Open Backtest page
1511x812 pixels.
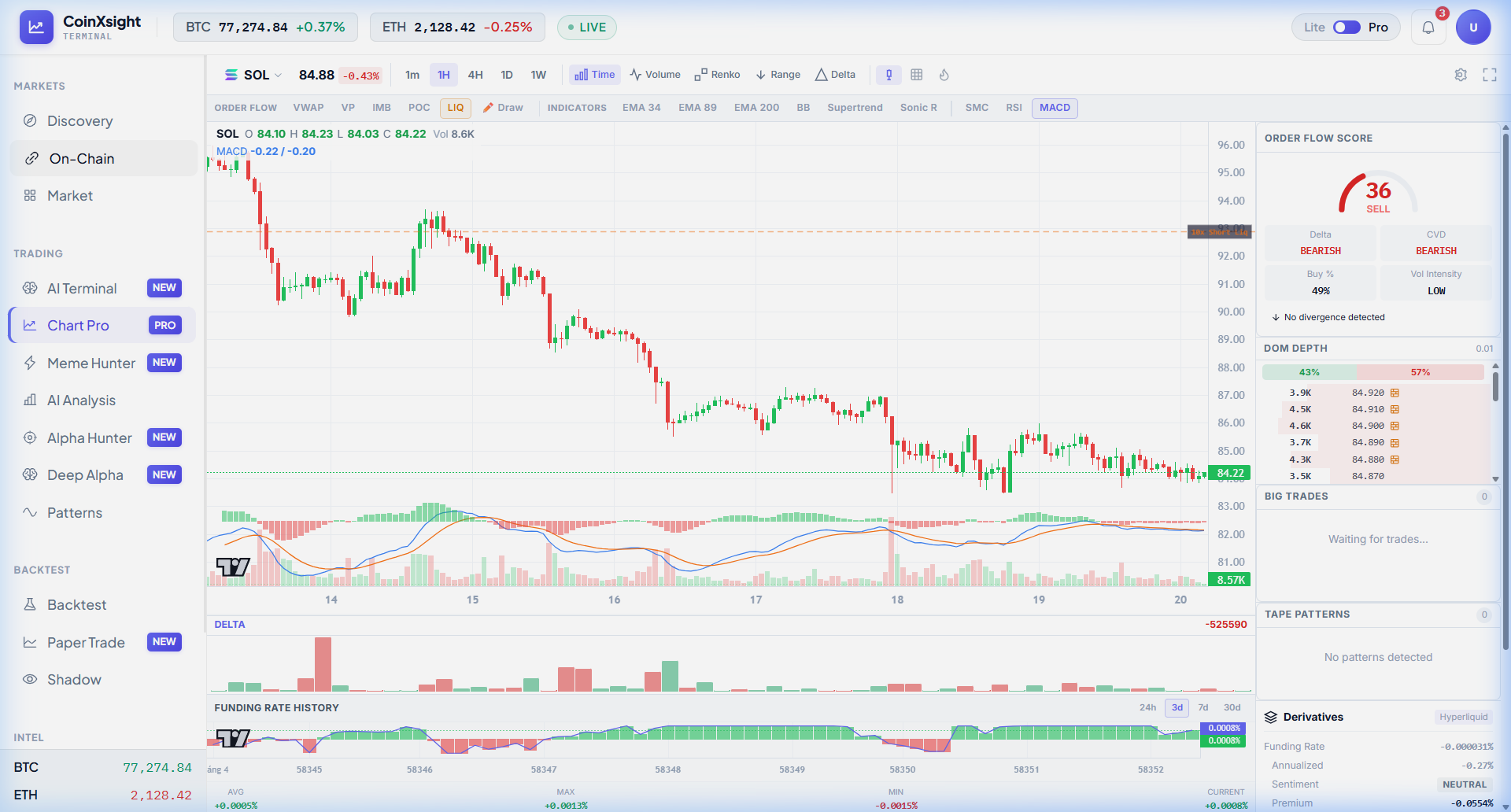[103, 605]
